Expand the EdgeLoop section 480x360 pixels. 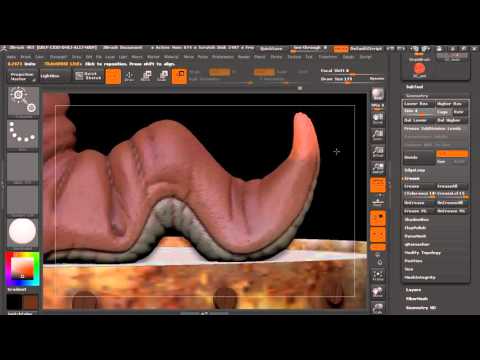[x=414, y=170]
